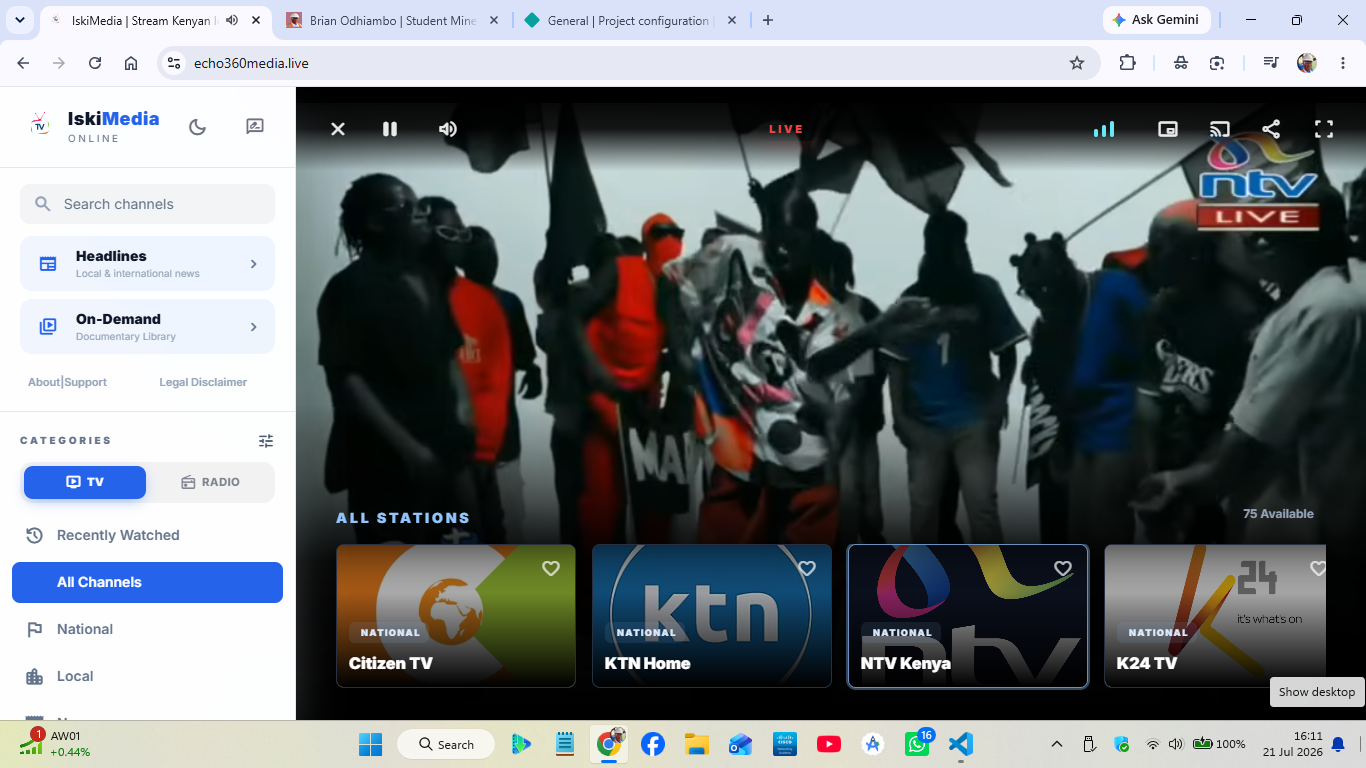View site information icon in address bar

pos(173,63)
